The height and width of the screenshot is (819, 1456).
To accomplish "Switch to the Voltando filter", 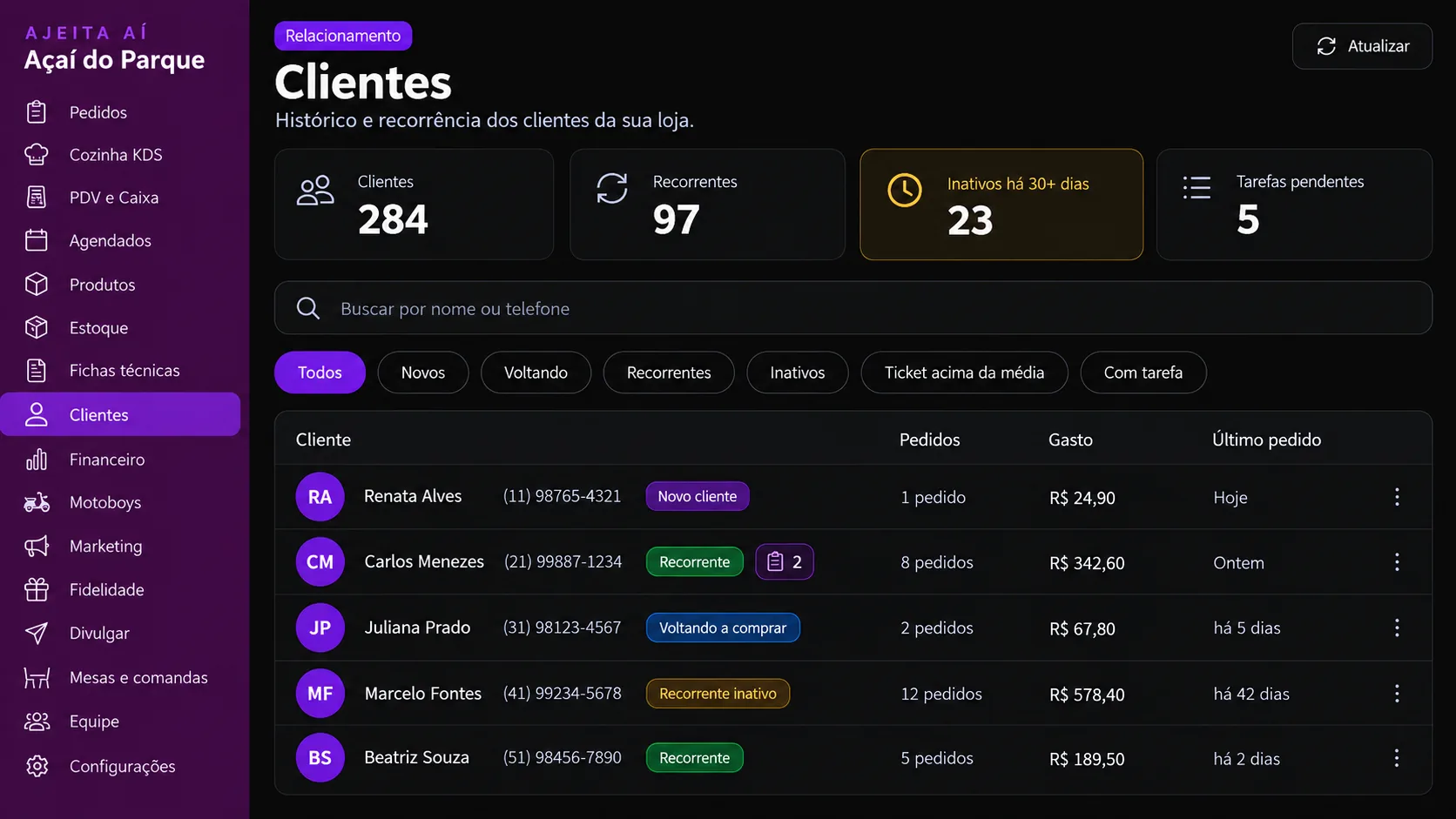I will point(536,373).
